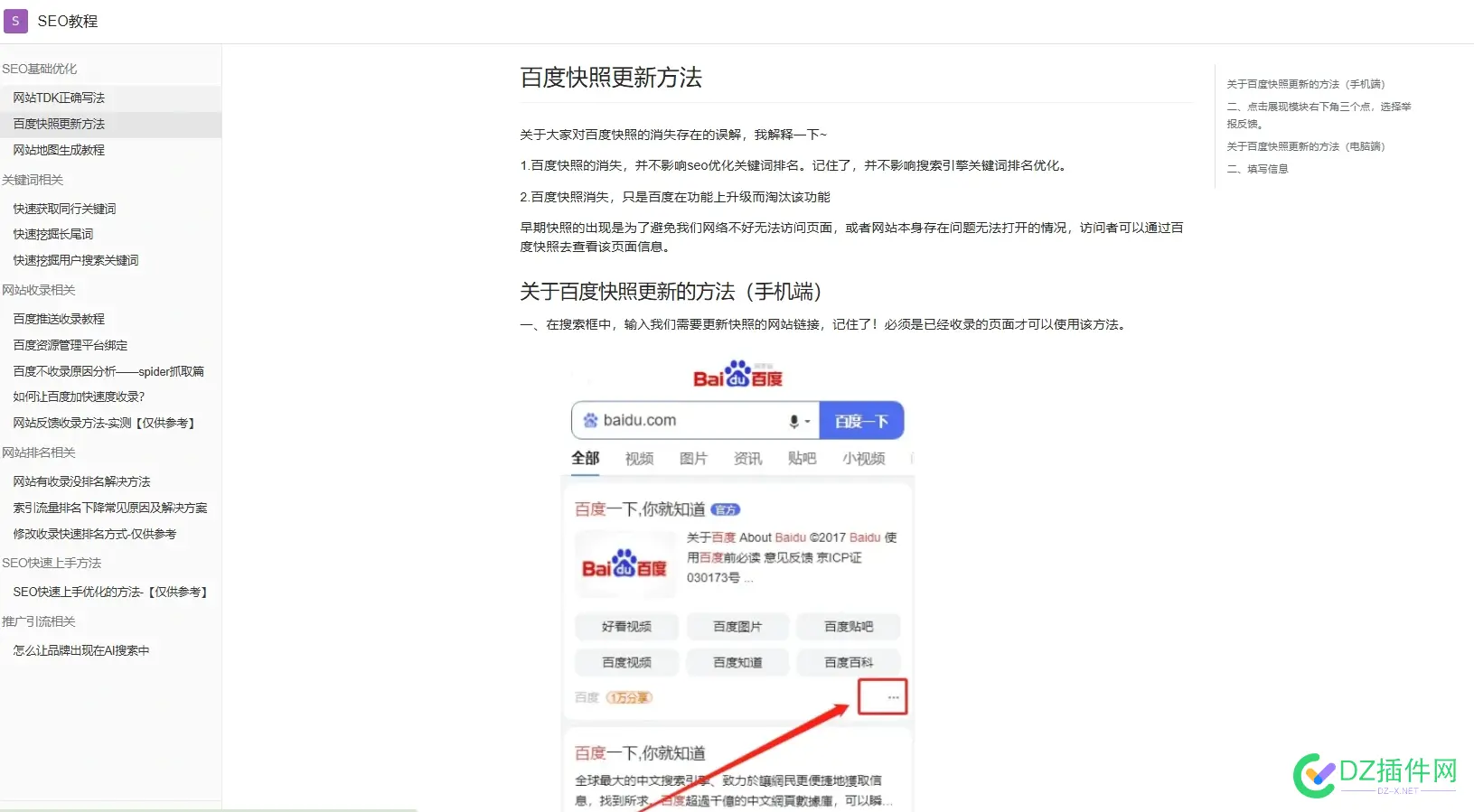Click the SEO快速上手方法 section heading
Image resolution: width=1474 pixels, height=812 pixels.
coord(52,563)
